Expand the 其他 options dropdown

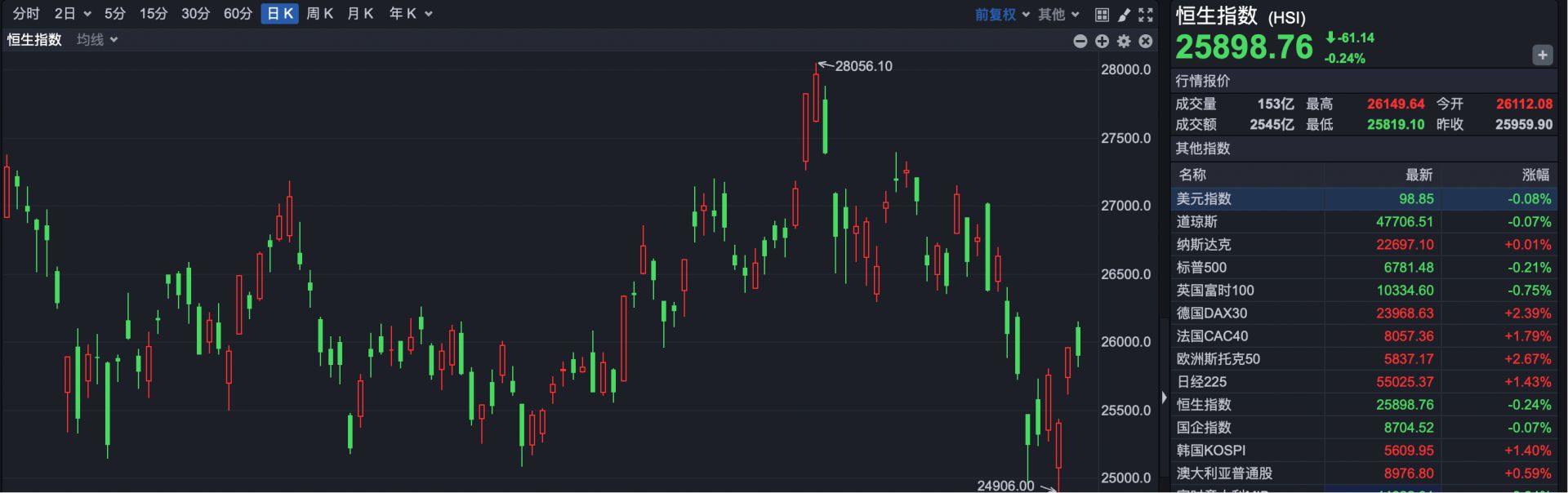(x=1058, y=15)
